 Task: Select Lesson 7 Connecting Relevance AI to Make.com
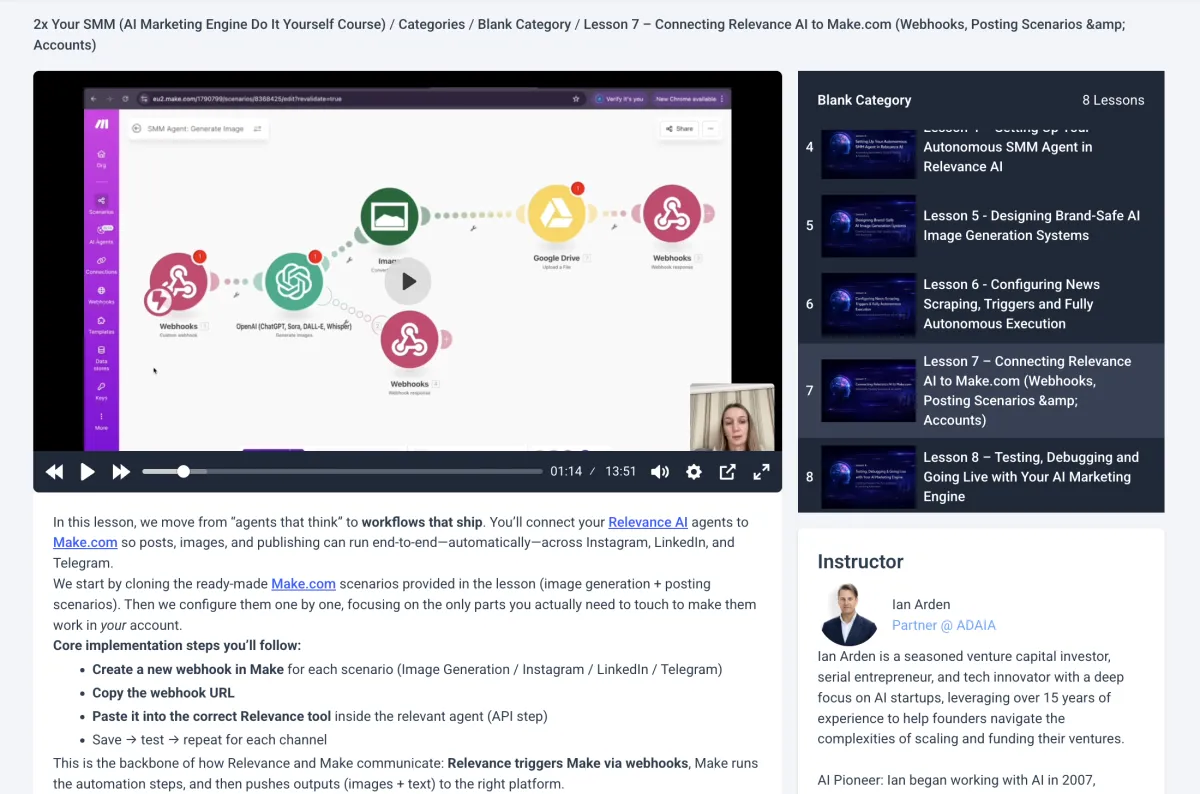tap(981, 391)
